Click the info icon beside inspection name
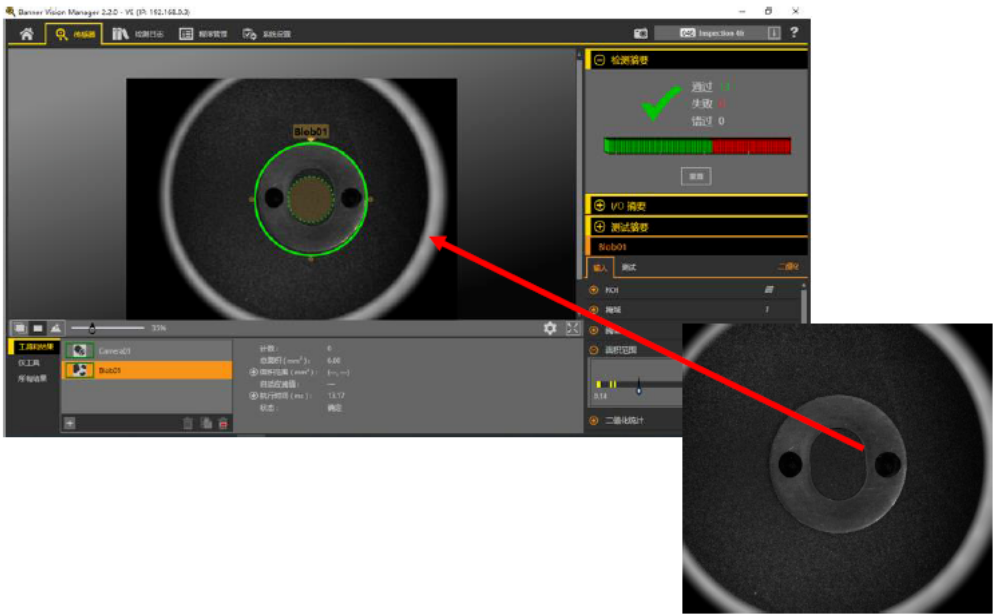995x616 pixels. [x=774, y=33]
